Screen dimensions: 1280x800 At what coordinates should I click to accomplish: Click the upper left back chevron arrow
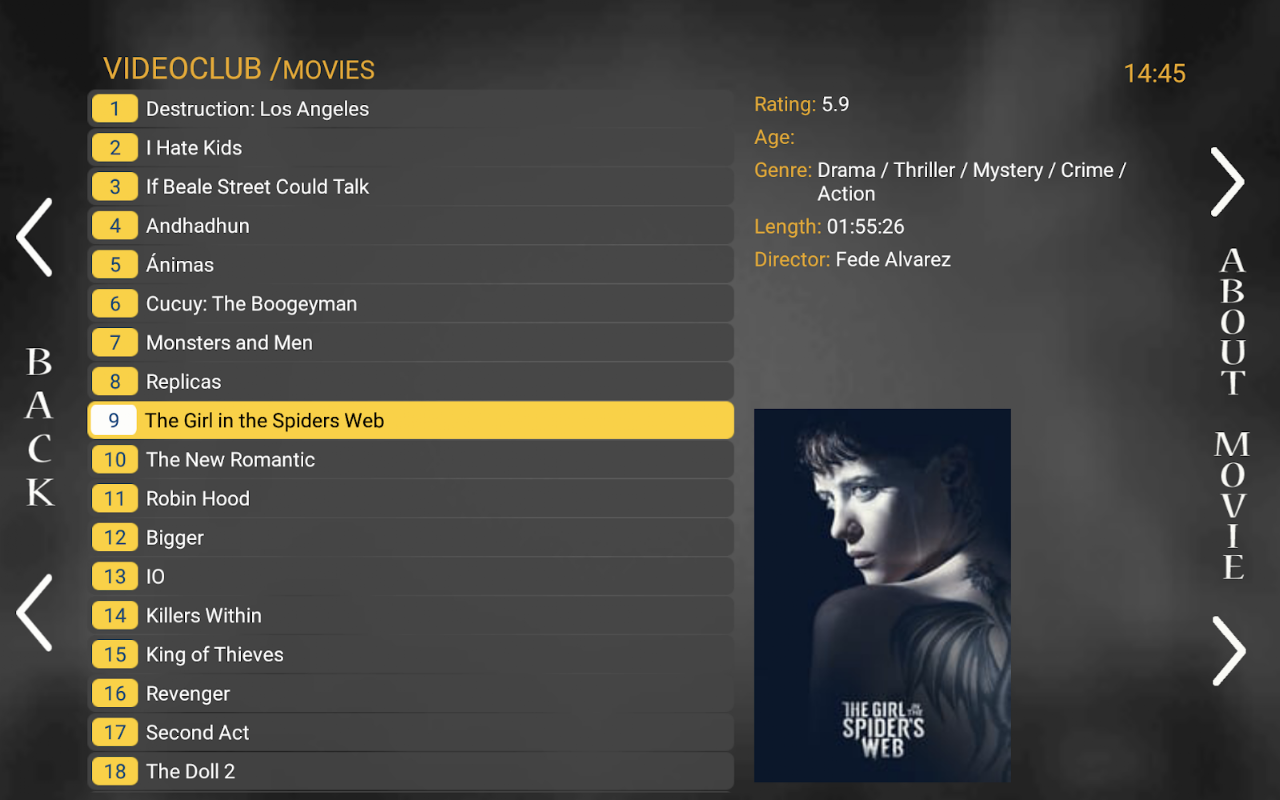[x=34, y=237]
